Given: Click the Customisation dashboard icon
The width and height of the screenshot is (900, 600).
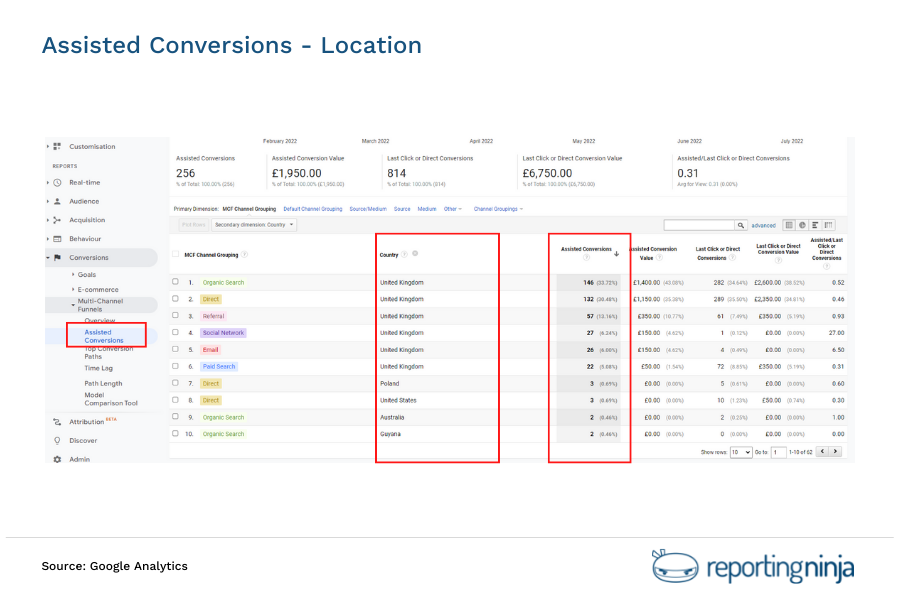Looking at the screenshot, I should [57, 146].
